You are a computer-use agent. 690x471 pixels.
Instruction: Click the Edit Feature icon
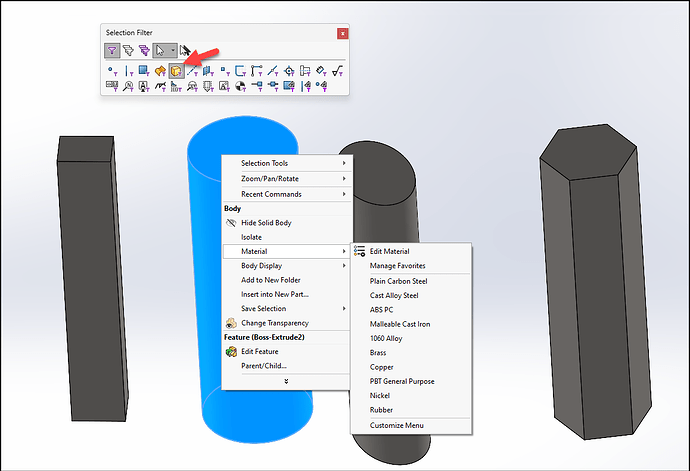(x=232, y=352)
